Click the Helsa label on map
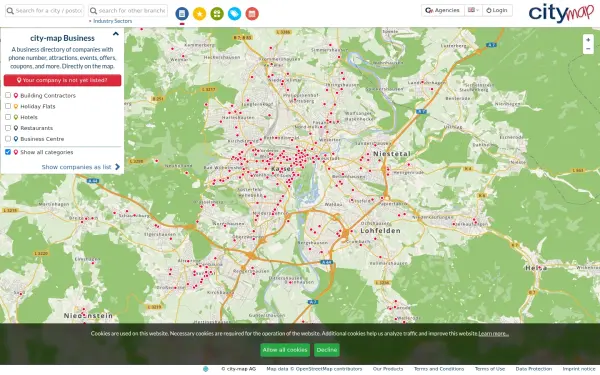The image size is (600, 375). (x=536, y=268)
